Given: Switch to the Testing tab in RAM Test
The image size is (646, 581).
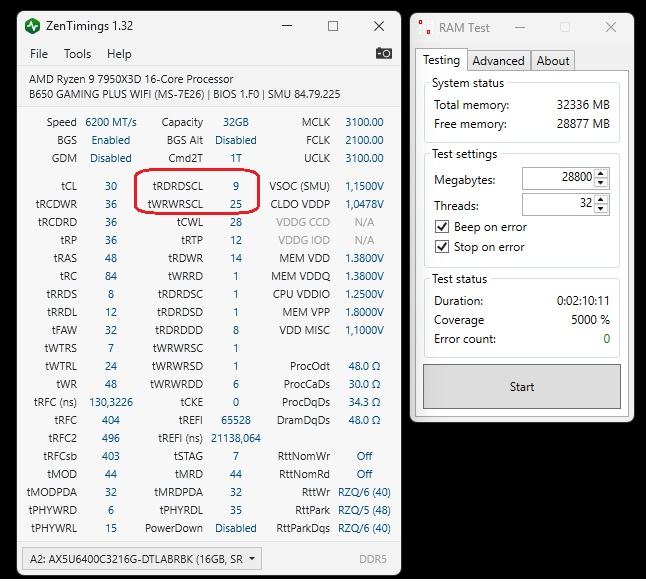Looking at the screenshot, I should point(441,60).
